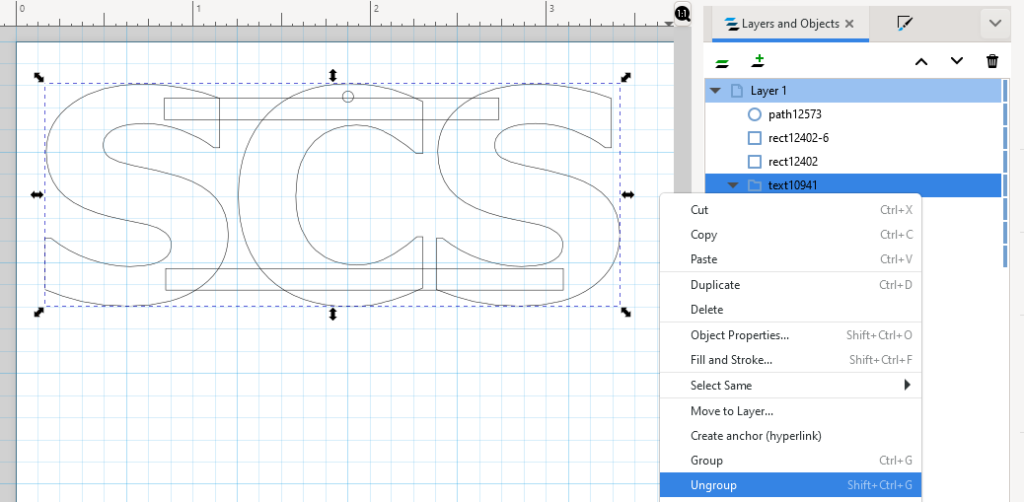Image resolution: width=1024 pixels, height=502 pixels.
Task: Click the add new layer icon
Action: click(758, 62)
